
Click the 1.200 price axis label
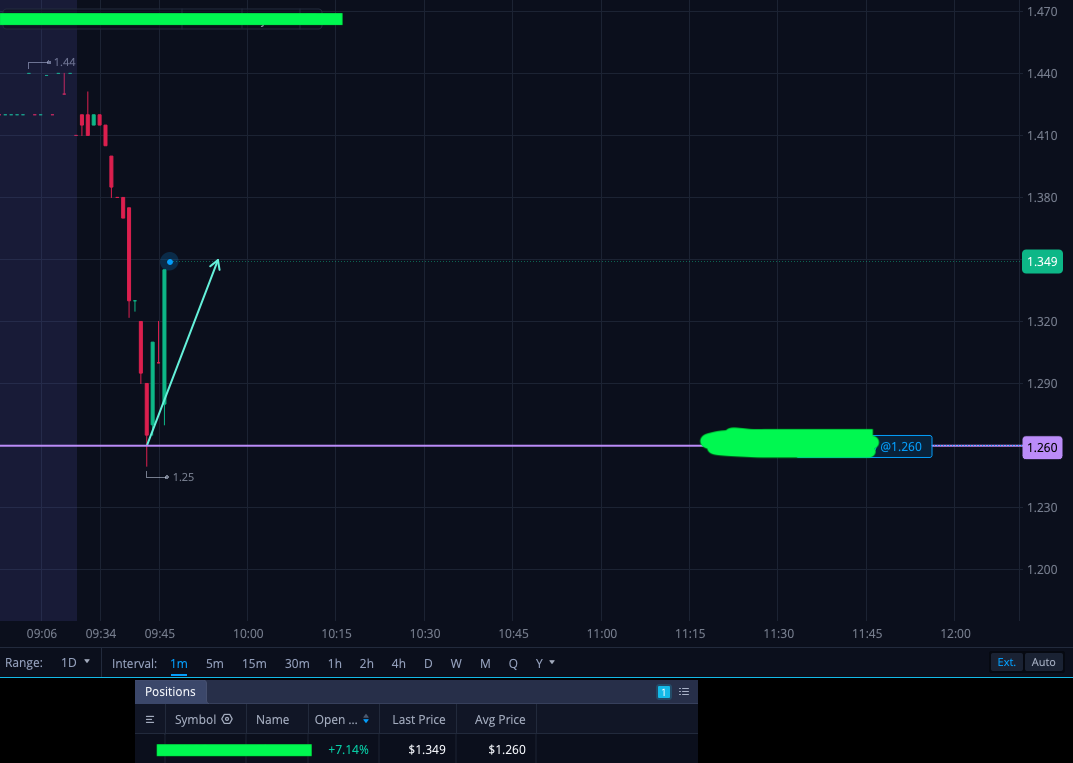tap(1042, 569)
